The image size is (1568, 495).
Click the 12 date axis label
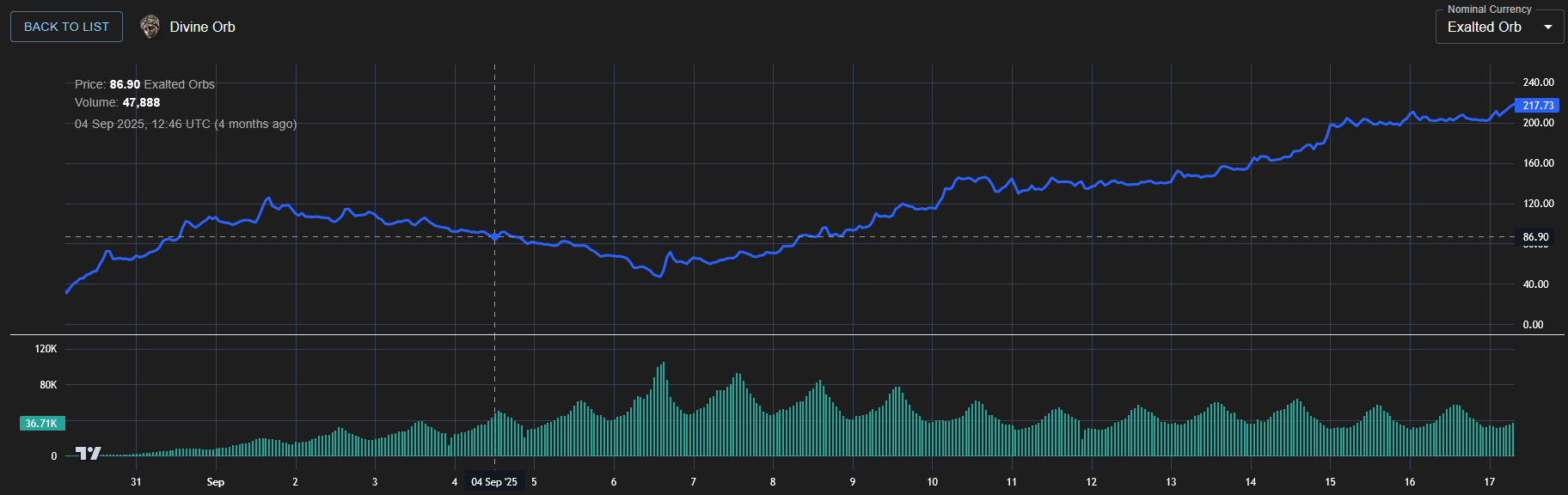click(x=1092, y=482)
